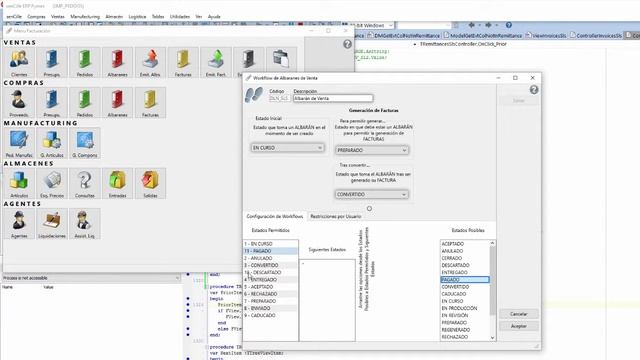Image resolution: width=640 pixels, height=360 pixels.
Task: Click Aceptar button in Workflow dialog
Action: tap(519, 326)
